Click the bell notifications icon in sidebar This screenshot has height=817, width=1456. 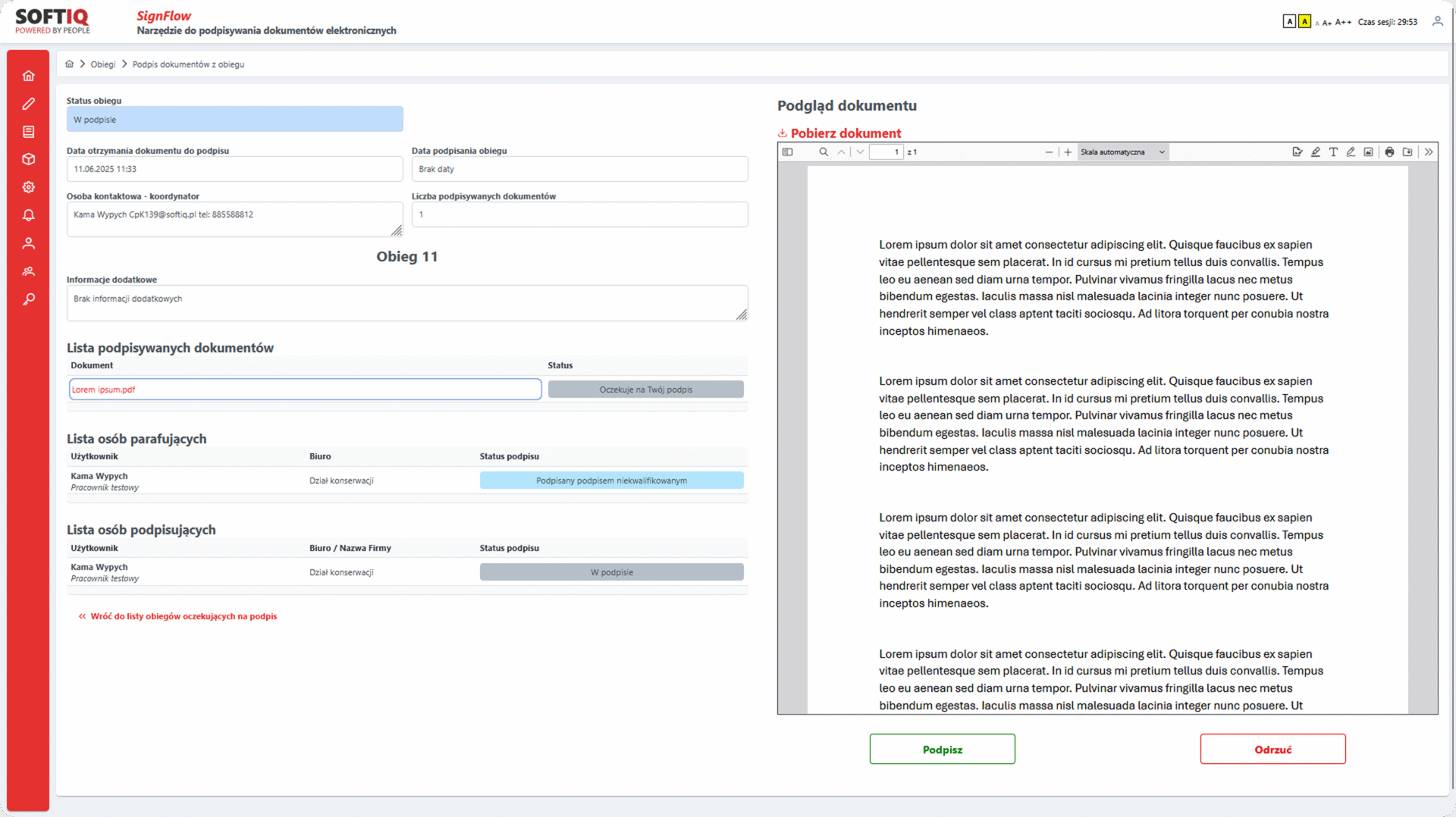[29, 215]
